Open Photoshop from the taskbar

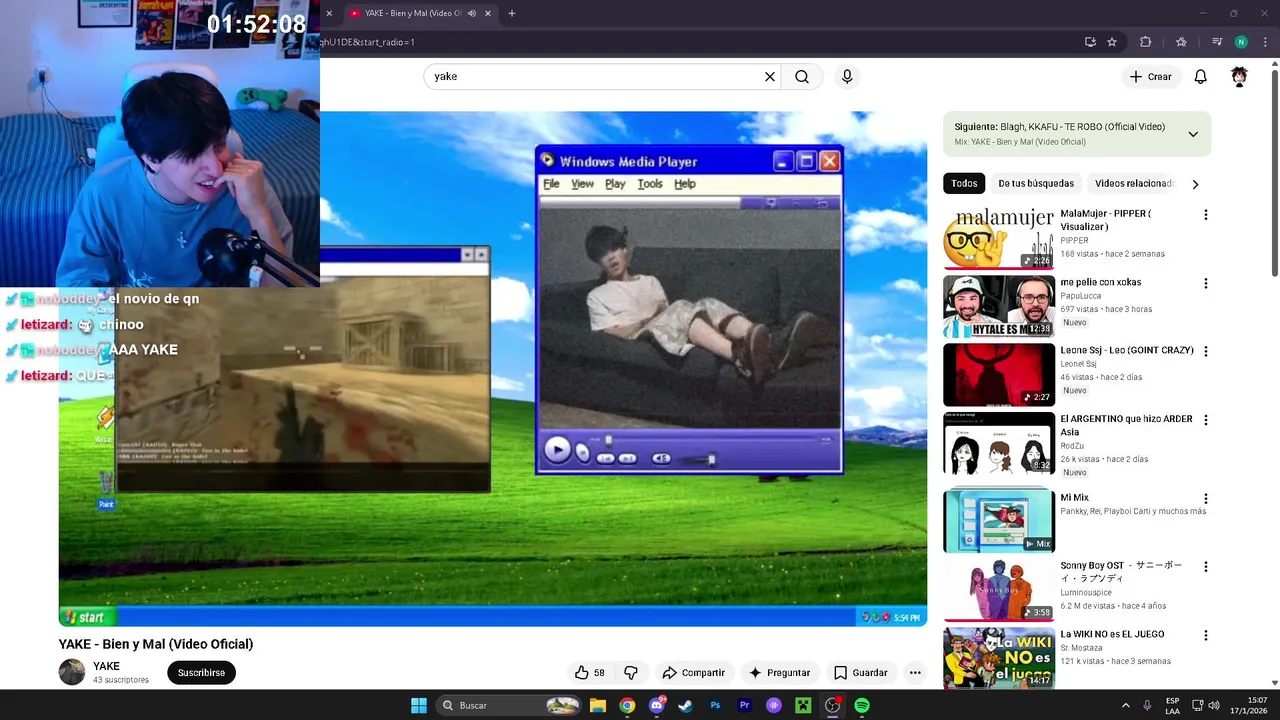(715, 705)
